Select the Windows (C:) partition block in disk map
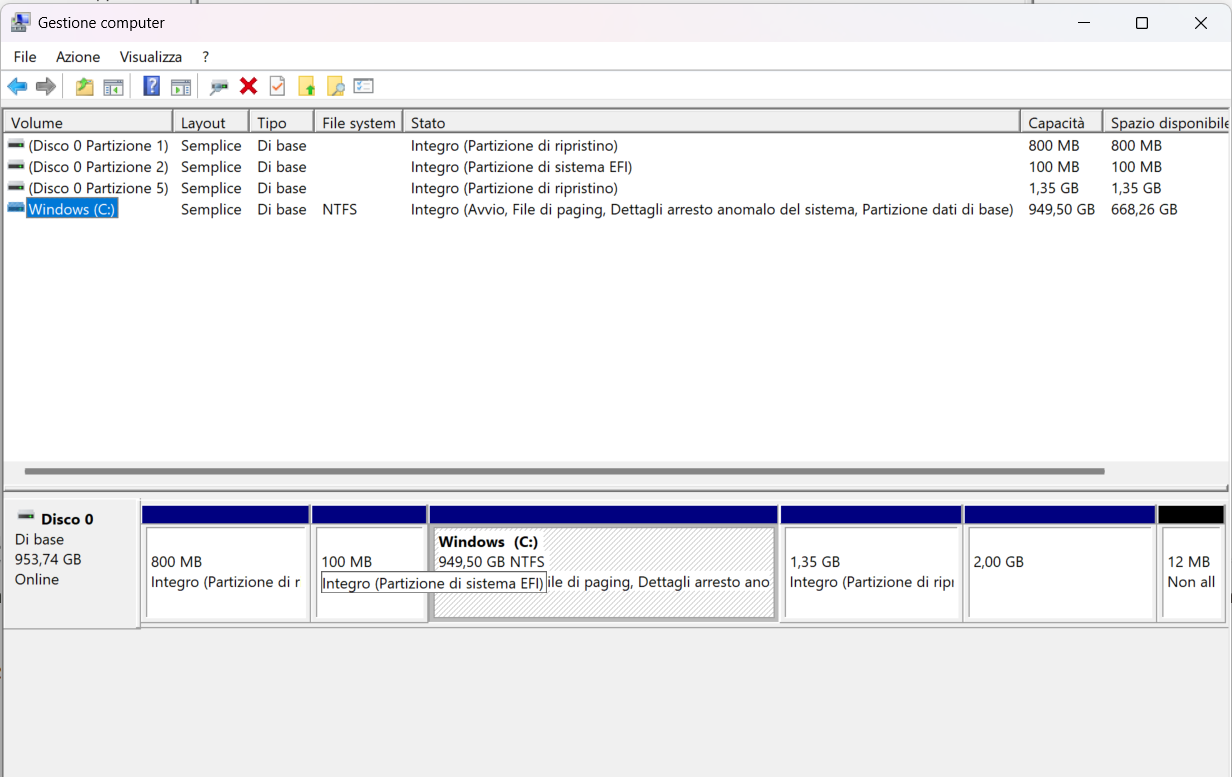This screenshot has height=777, width=1232. 604,564
